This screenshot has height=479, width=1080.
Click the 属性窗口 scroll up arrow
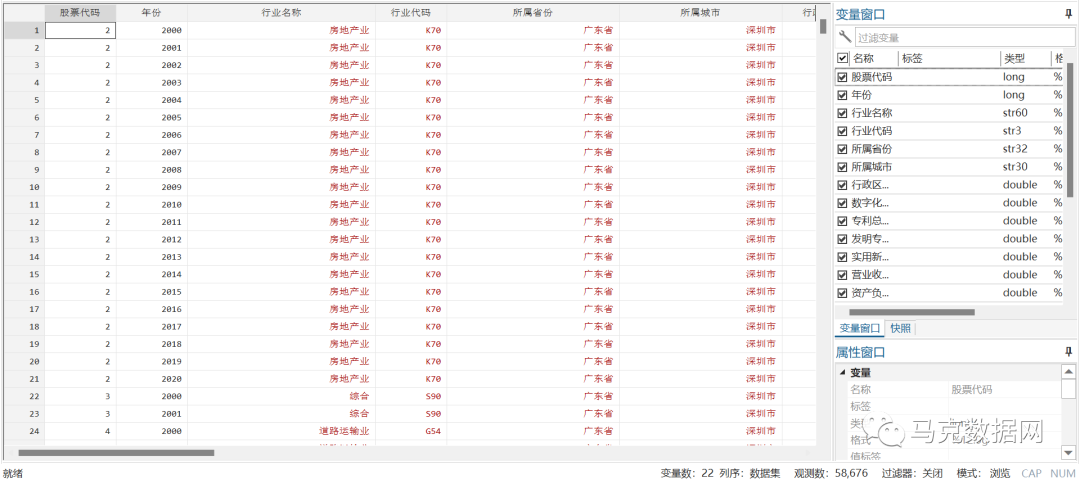pyautogui.click(x=1068, y=372)
